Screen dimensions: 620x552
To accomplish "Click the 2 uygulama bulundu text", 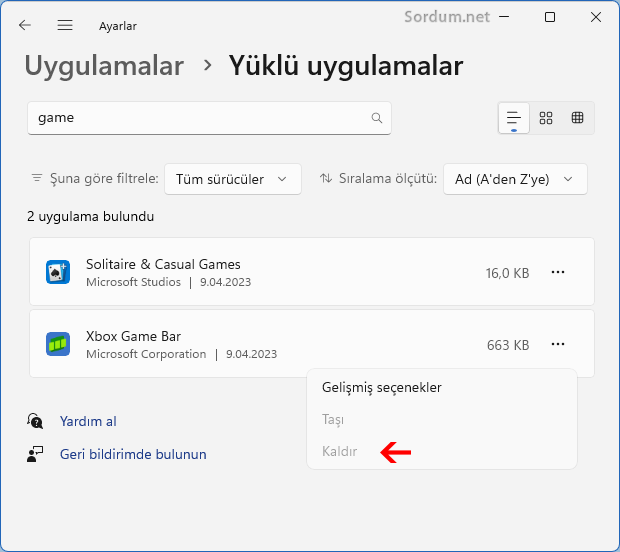I will 91,217.
